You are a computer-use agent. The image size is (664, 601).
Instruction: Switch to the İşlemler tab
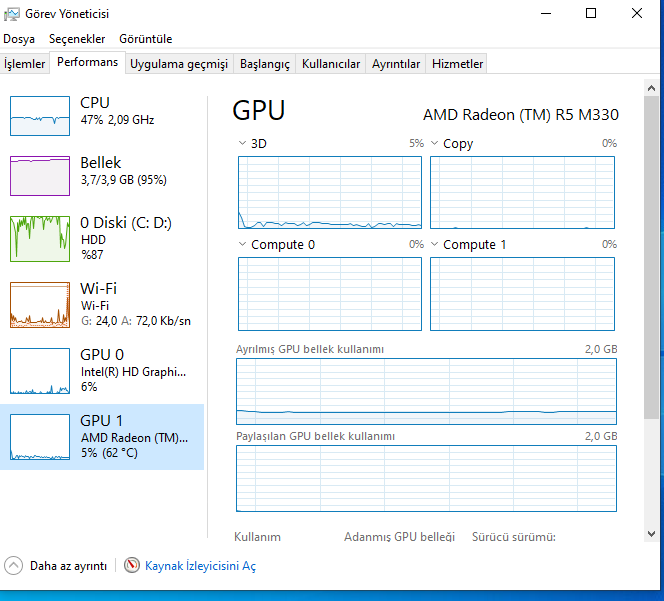point(25,64)
